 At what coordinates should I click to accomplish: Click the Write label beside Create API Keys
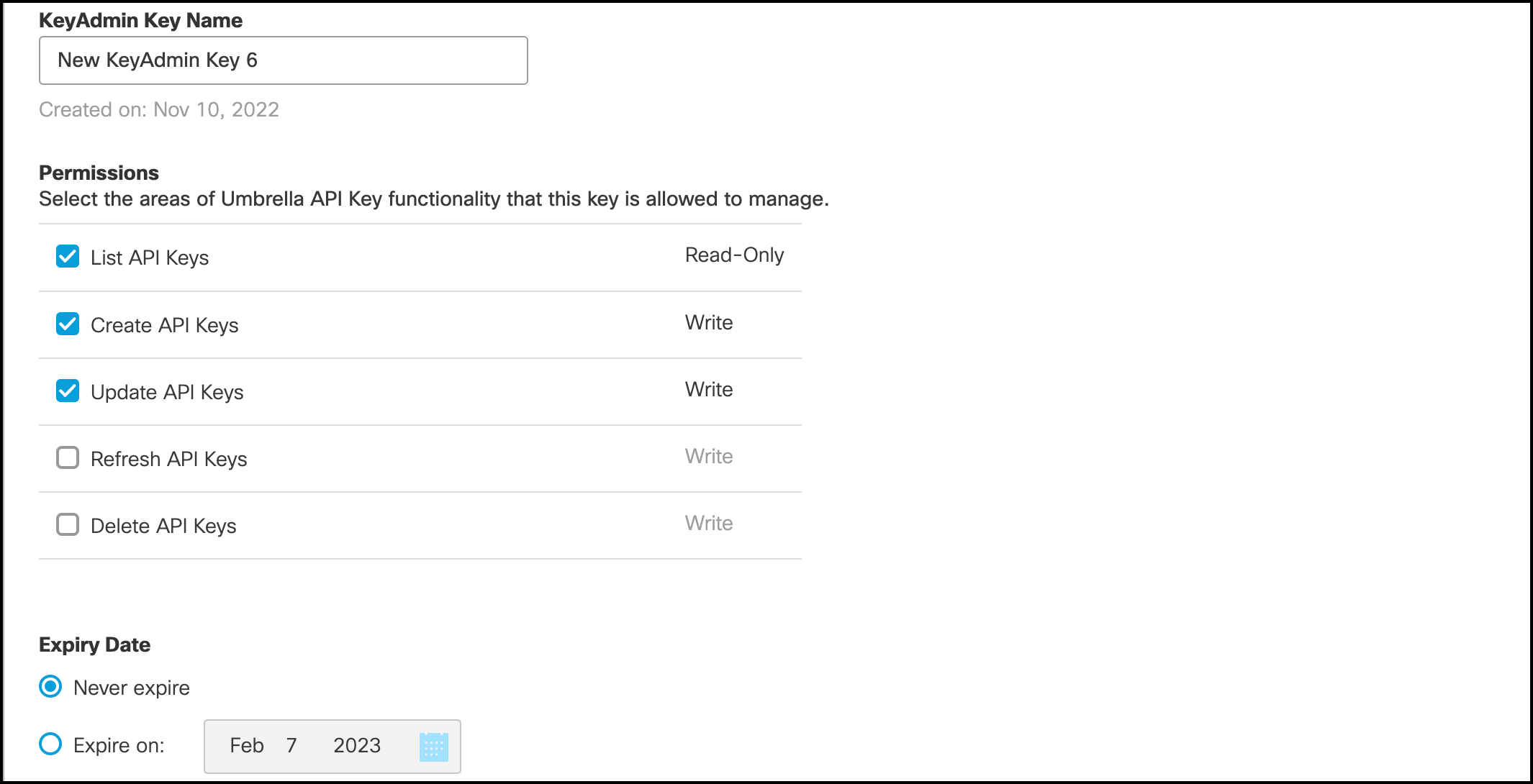708,322
